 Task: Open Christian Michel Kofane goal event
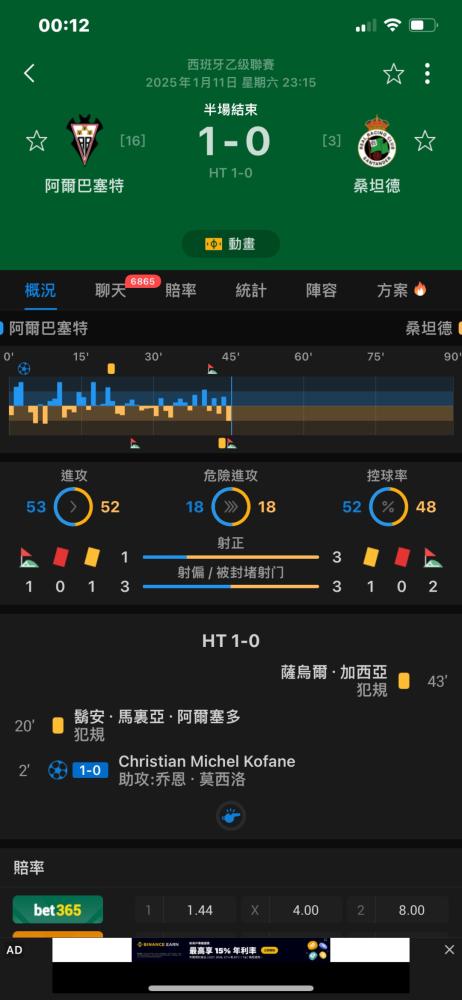click(207, 761)
